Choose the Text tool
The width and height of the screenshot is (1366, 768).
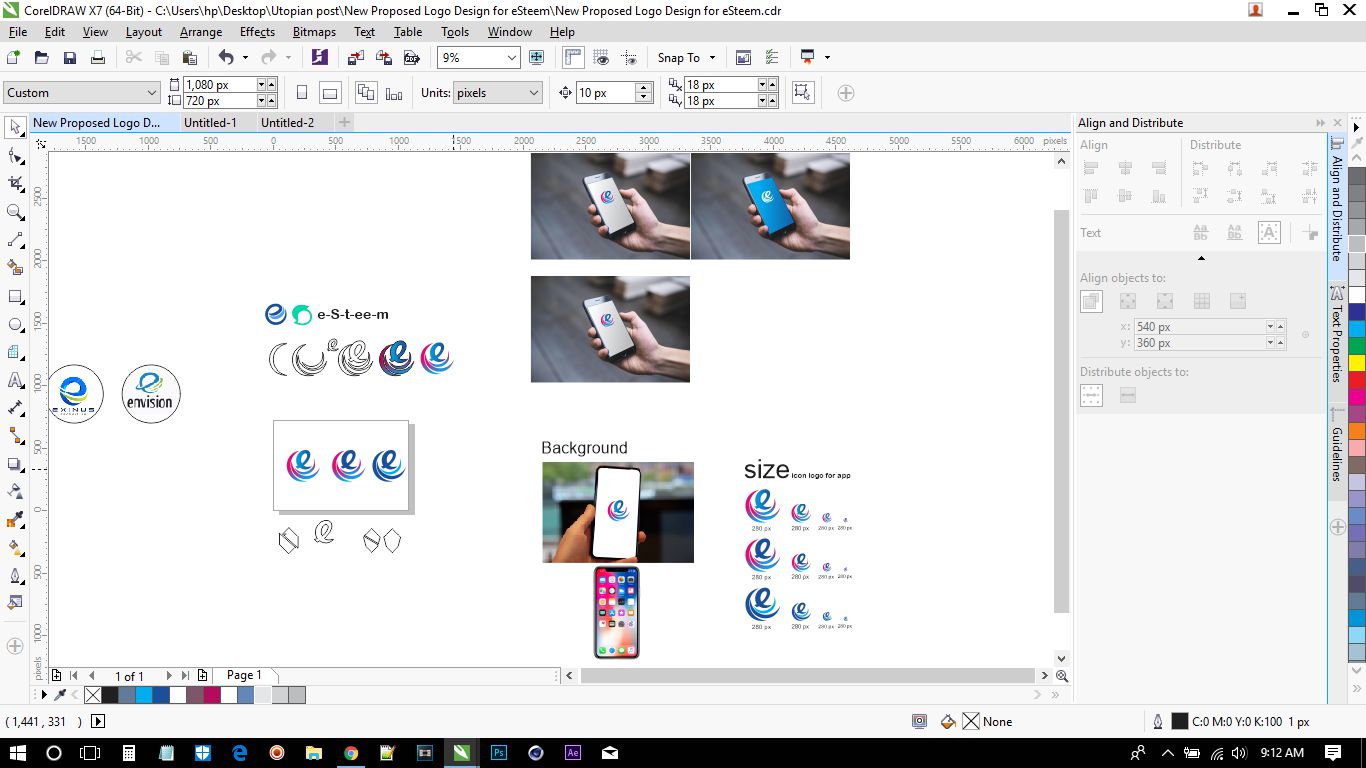(x=15, y=380)
